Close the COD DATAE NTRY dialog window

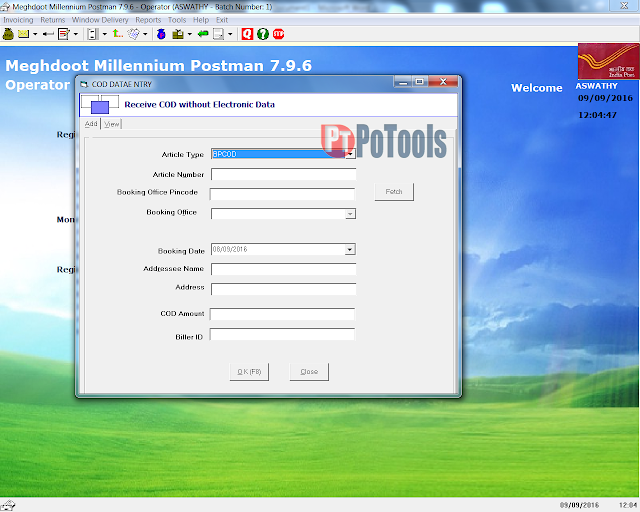tap(443, 82)
